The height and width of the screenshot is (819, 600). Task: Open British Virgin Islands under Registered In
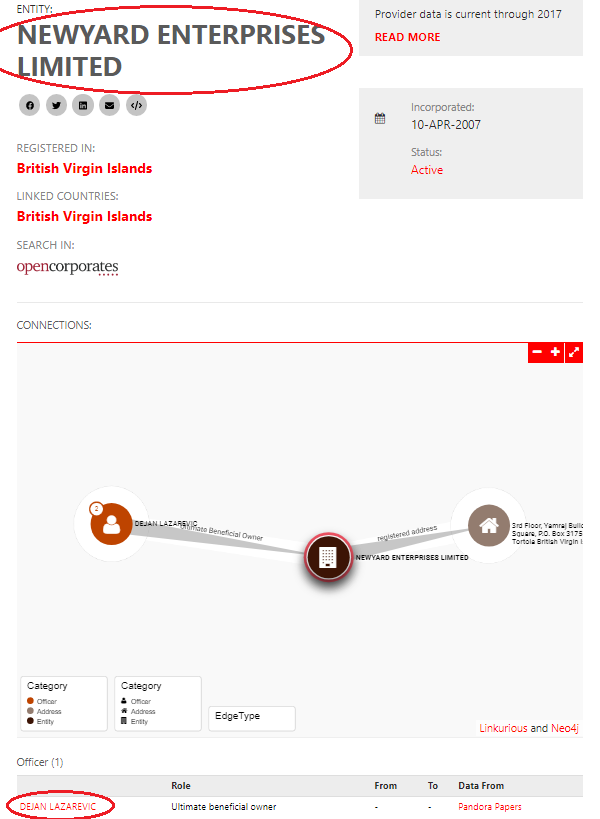(x=84, y=168)
